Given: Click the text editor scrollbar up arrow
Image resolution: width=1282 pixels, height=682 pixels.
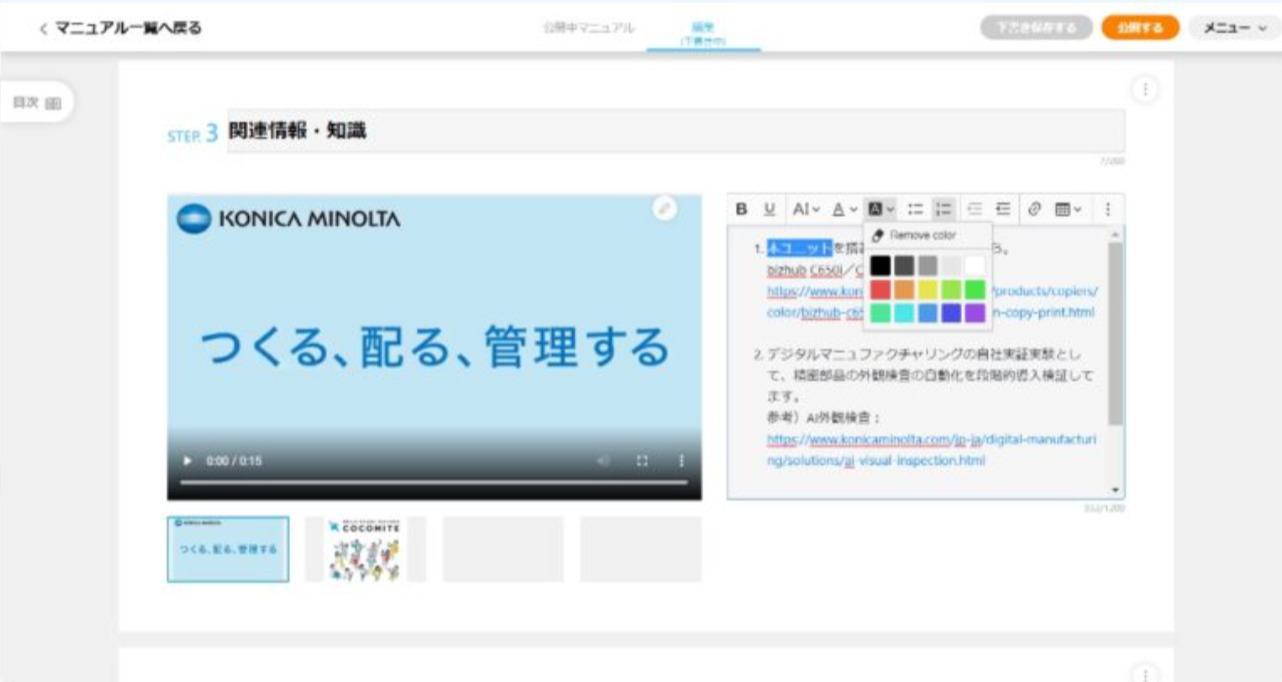Looking at the screenshot, I should click(x=1116, y=233).
